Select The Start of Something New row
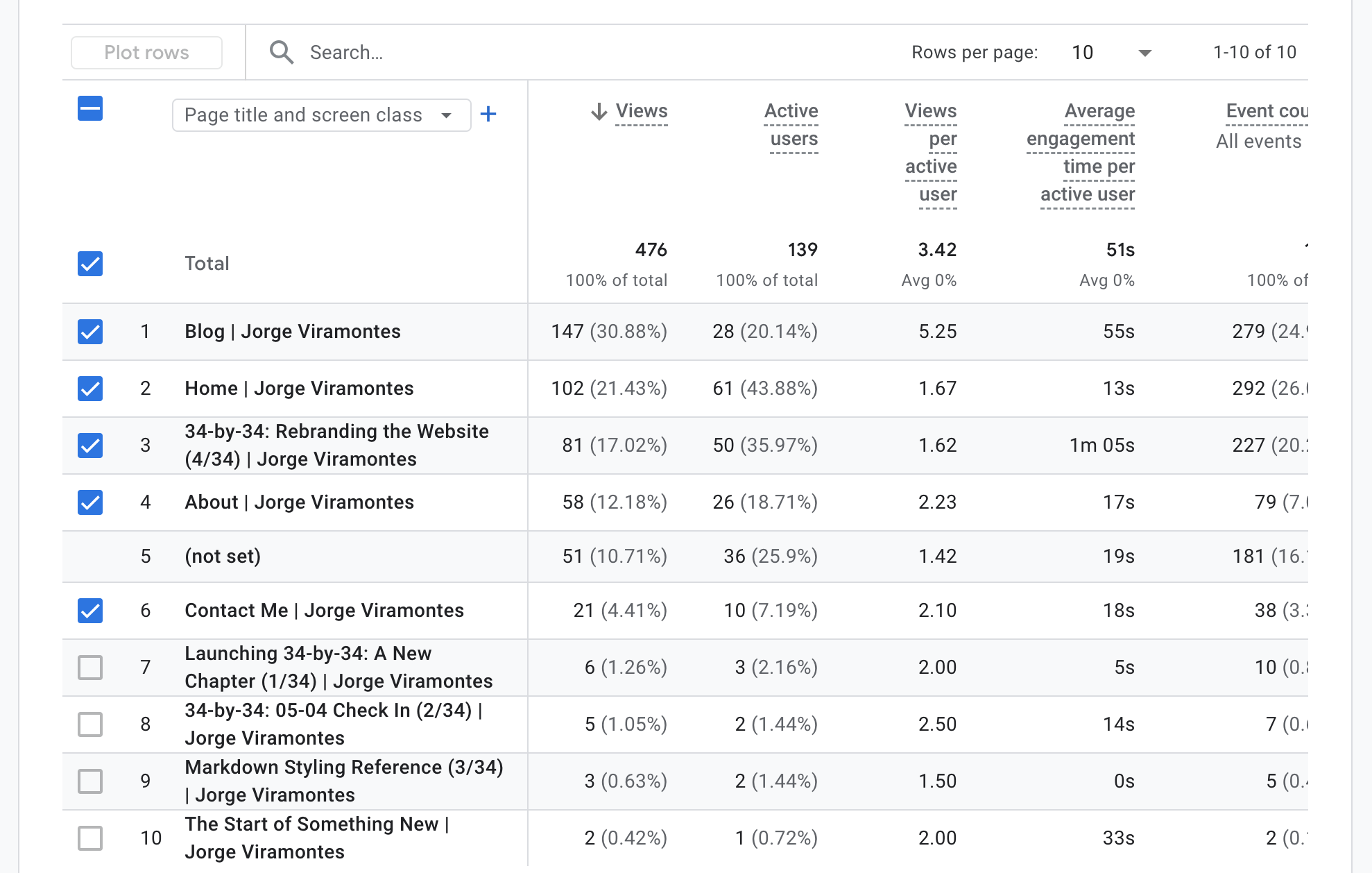 click(90, 838)
